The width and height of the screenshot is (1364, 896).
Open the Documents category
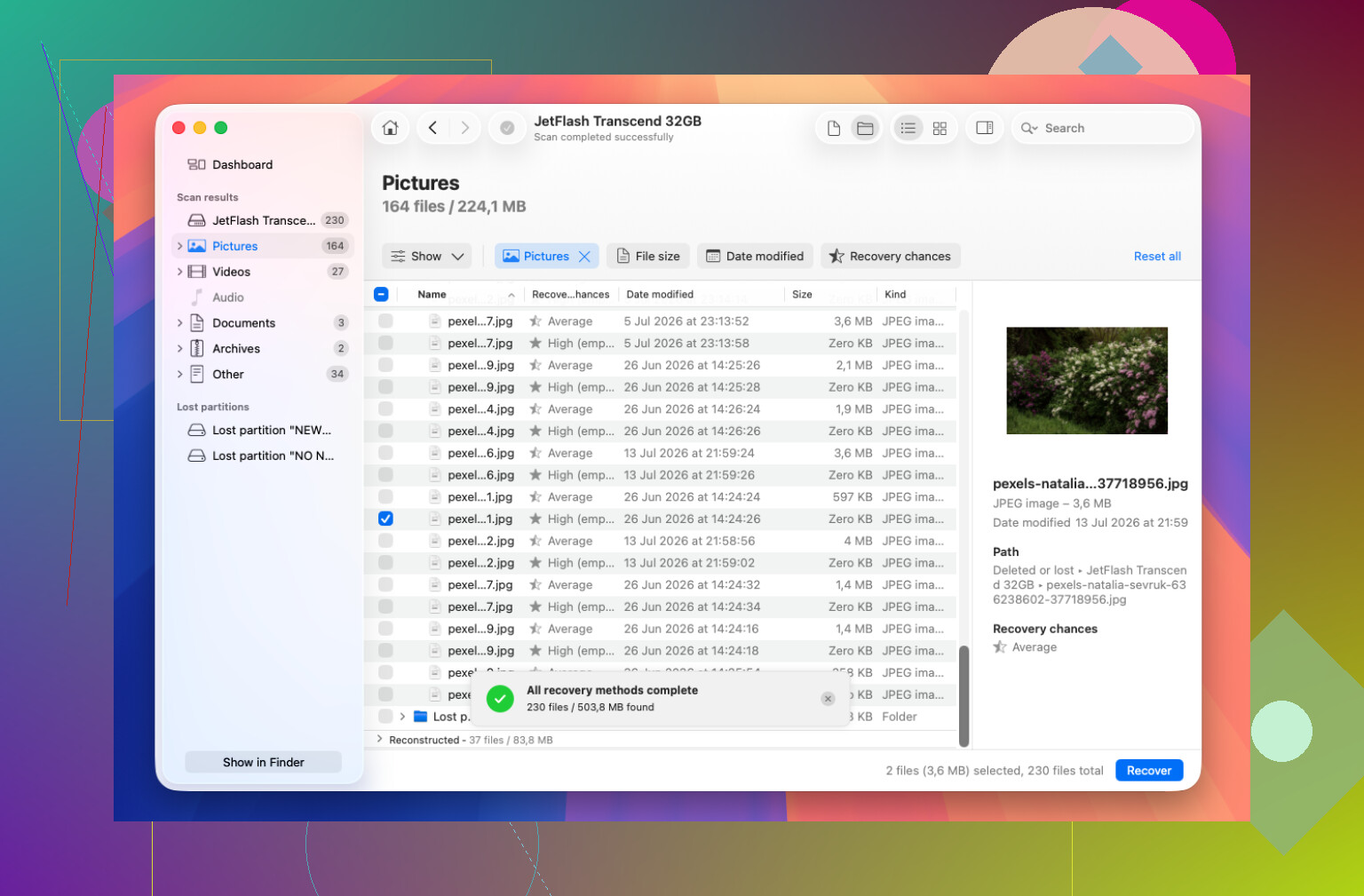pyautogui.click(x=263, y=323)
